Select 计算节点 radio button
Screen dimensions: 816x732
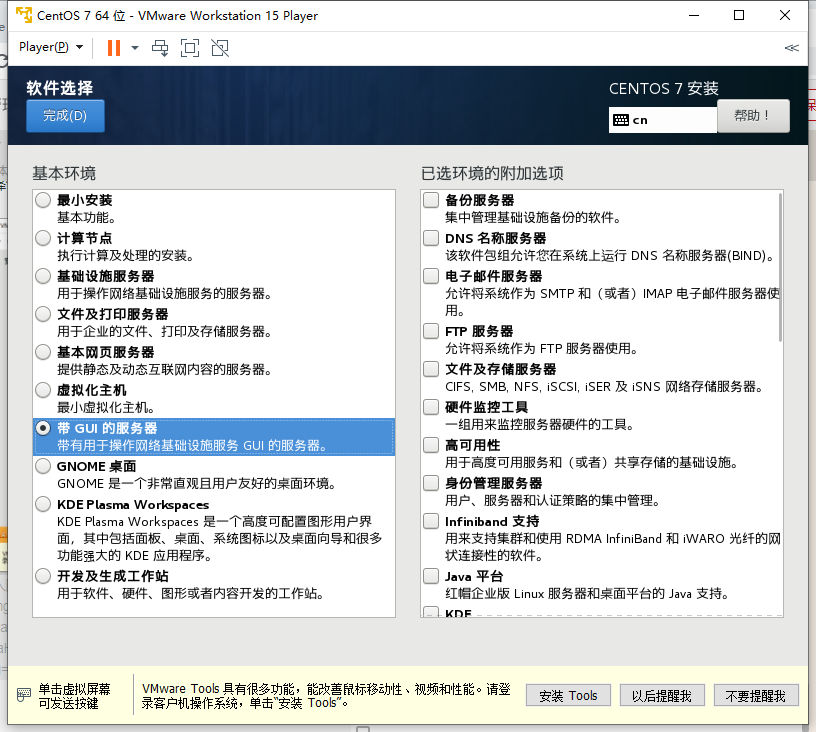(x=43, y=238)
